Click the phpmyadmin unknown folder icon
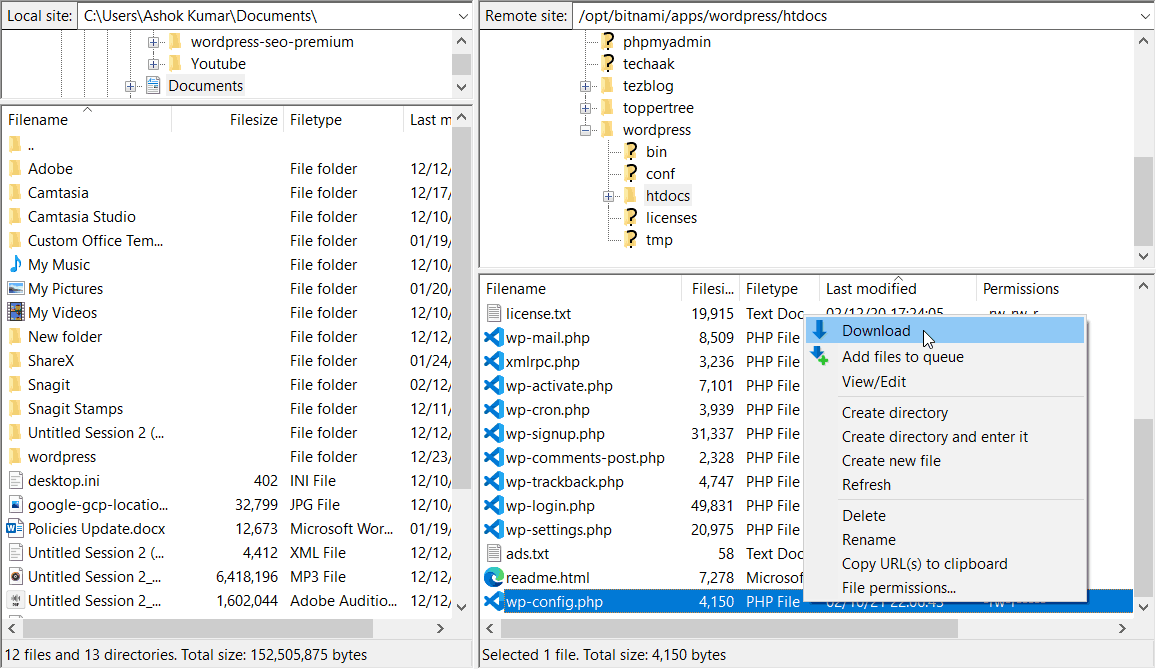 click(x=608, y=41)
